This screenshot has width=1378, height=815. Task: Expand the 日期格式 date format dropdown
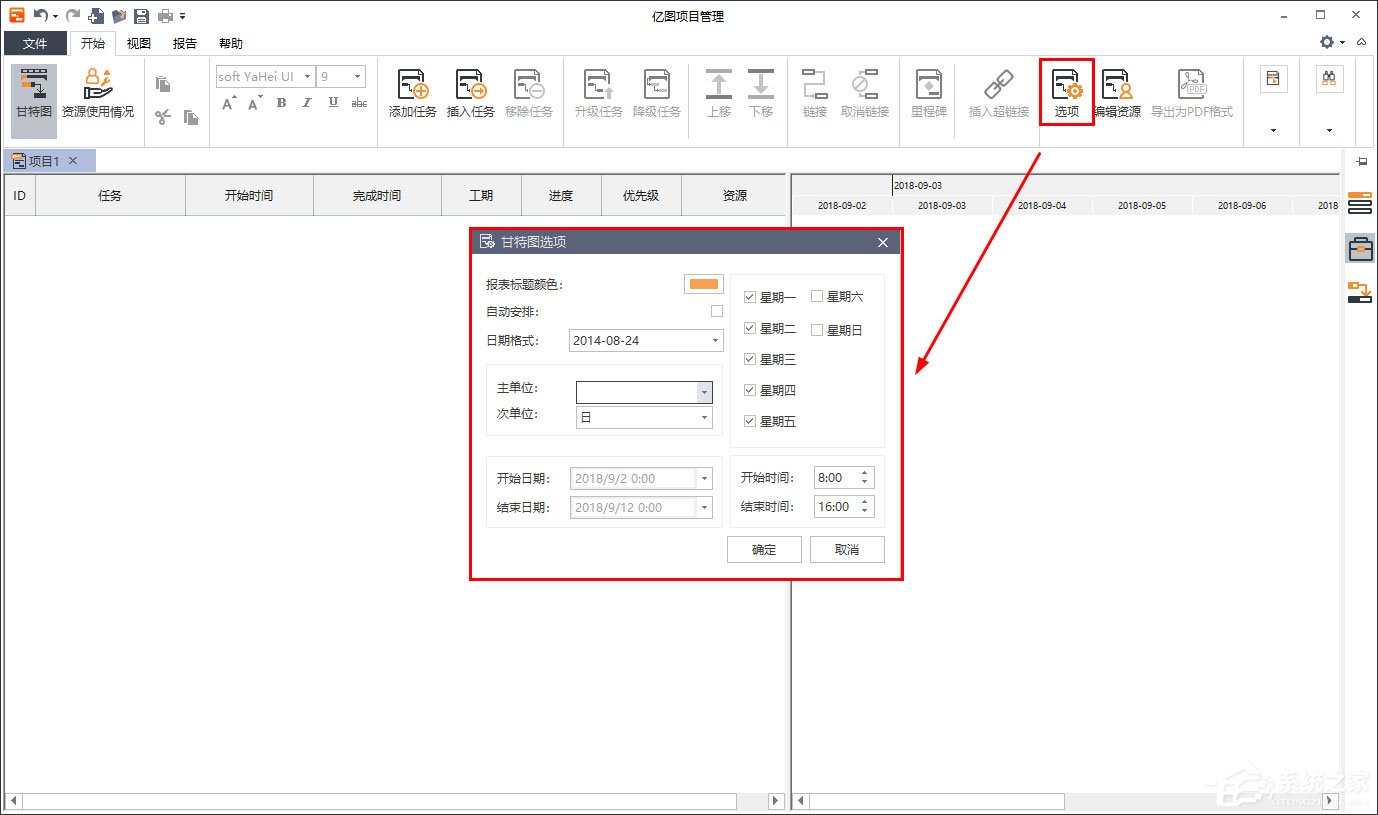715,341
